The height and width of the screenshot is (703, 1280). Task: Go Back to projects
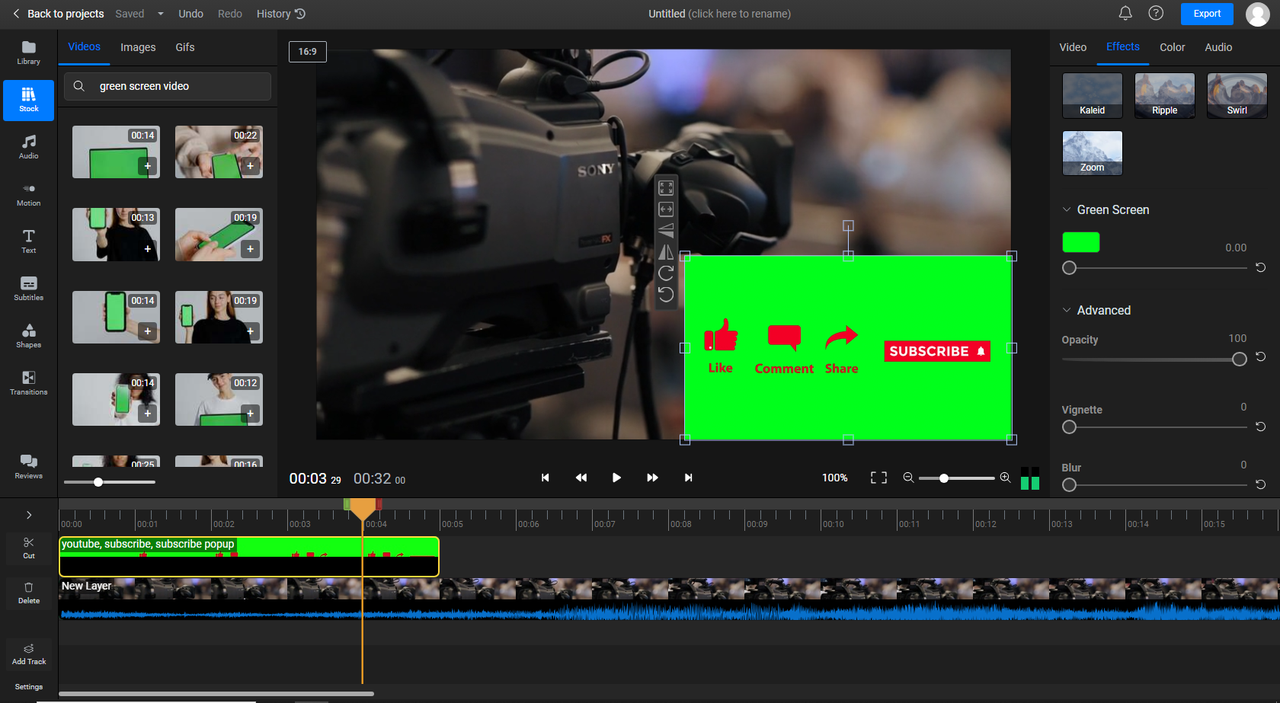[57, 14]
